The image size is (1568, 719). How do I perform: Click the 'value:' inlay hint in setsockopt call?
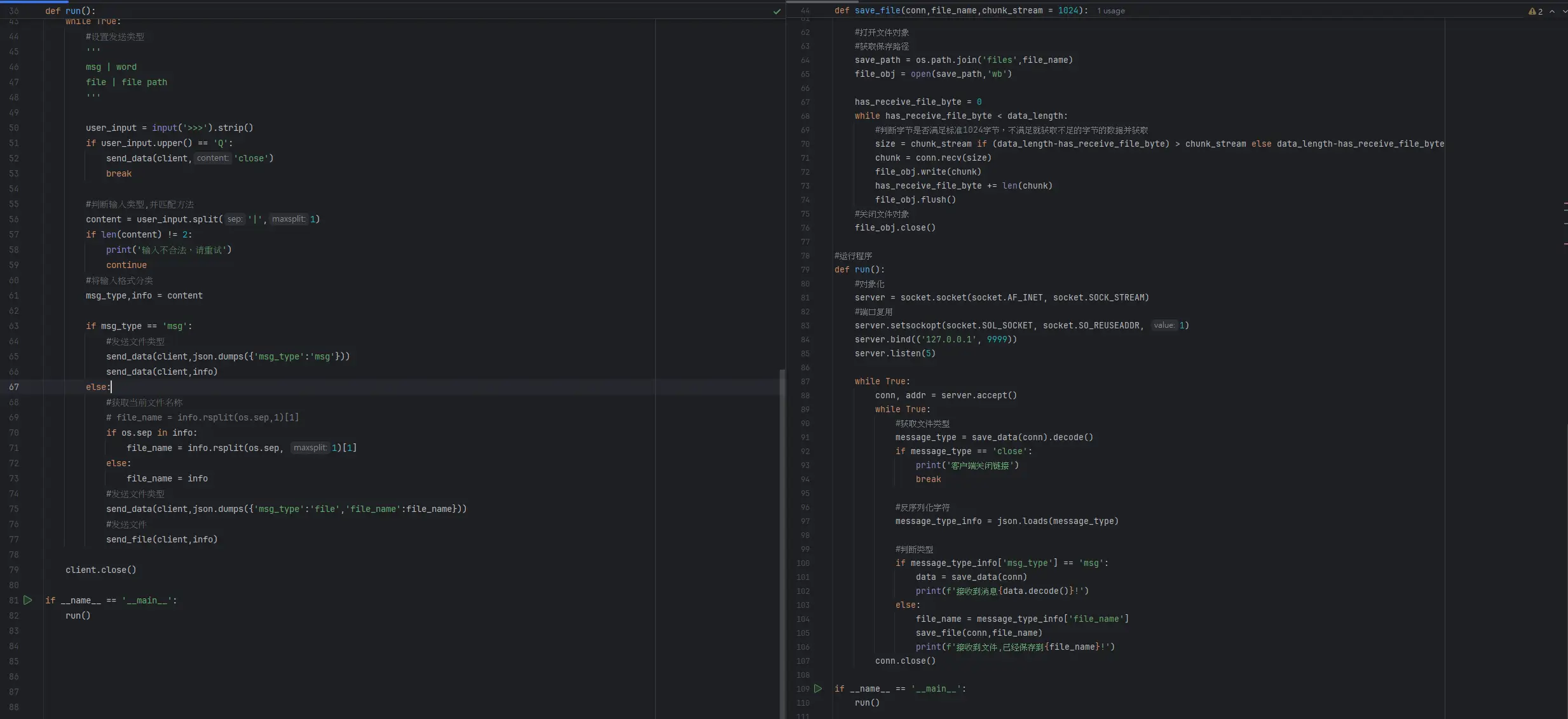(1164, 325)
